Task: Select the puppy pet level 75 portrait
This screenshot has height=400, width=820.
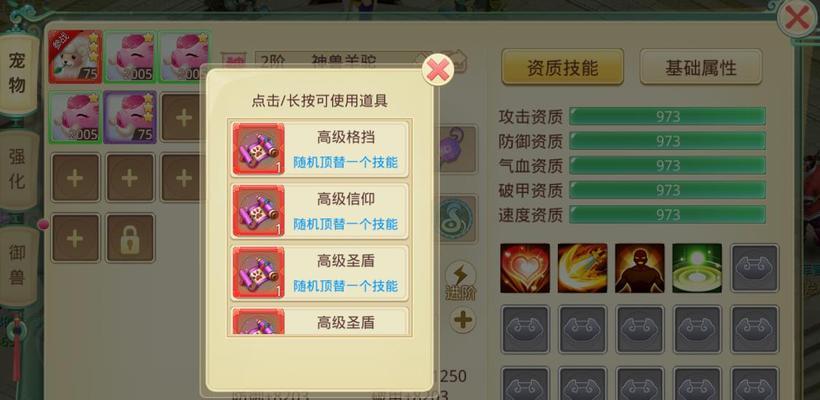Action: coord(75,57)
